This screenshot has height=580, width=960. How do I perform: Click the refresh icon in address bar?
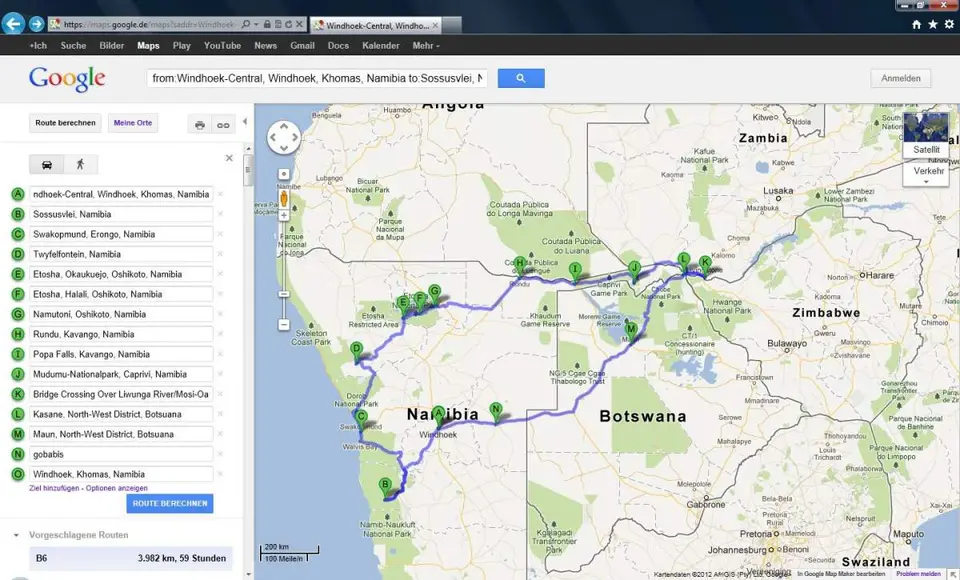point(288,24)
